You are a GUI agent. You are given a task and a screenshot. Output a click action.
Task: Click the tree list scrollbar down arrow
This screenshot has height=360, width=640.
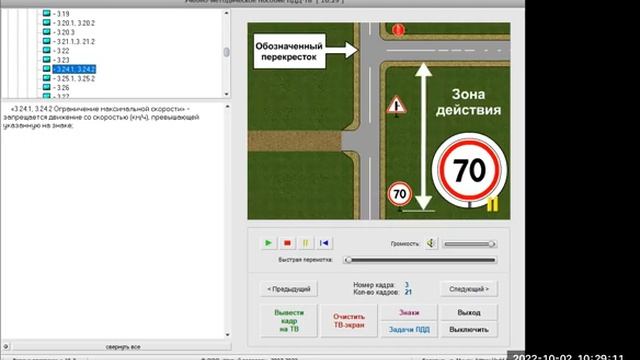click(227, 94)
